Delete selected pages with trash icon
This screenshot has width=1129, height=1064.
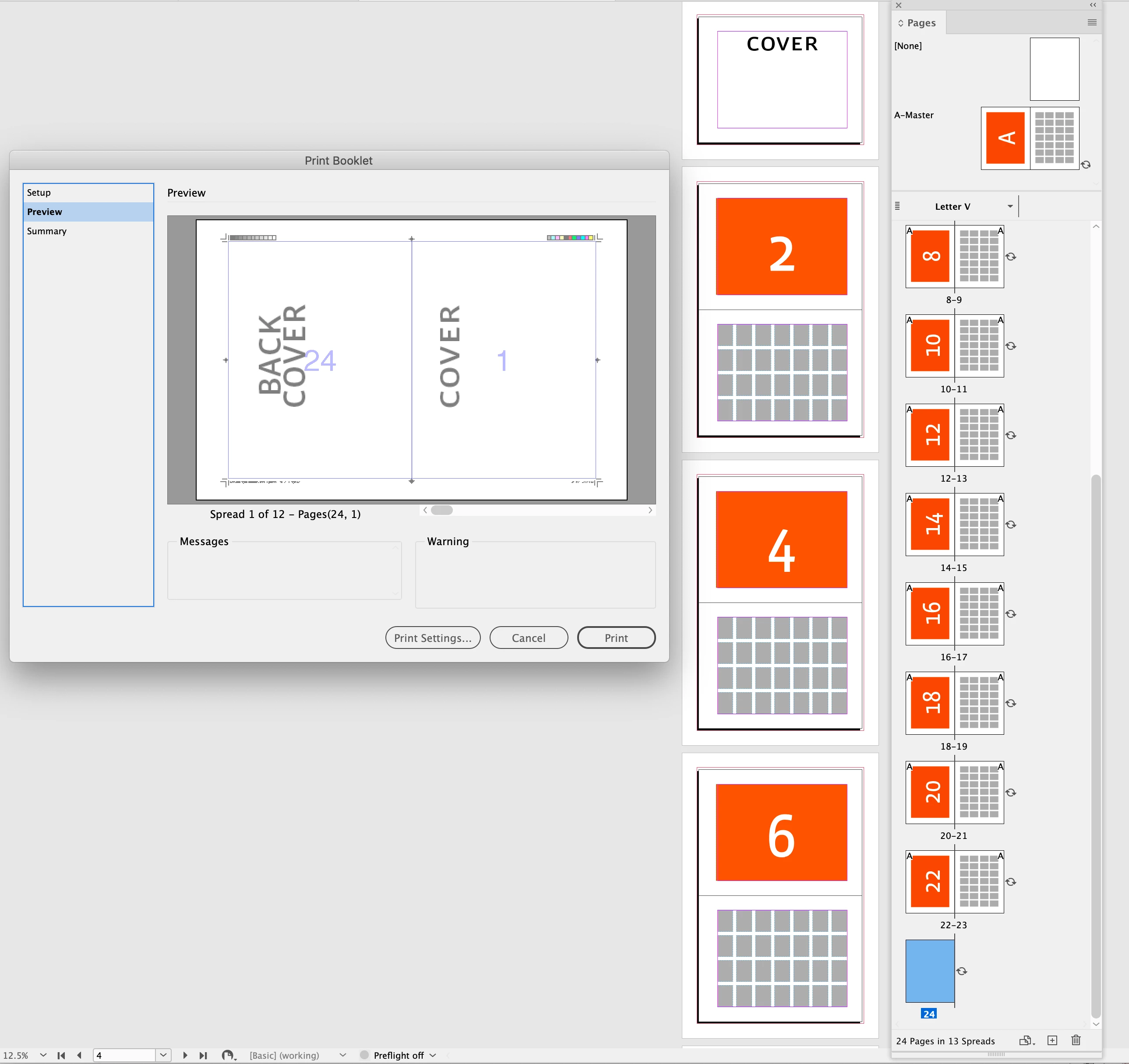[x=1076, y=1041]
